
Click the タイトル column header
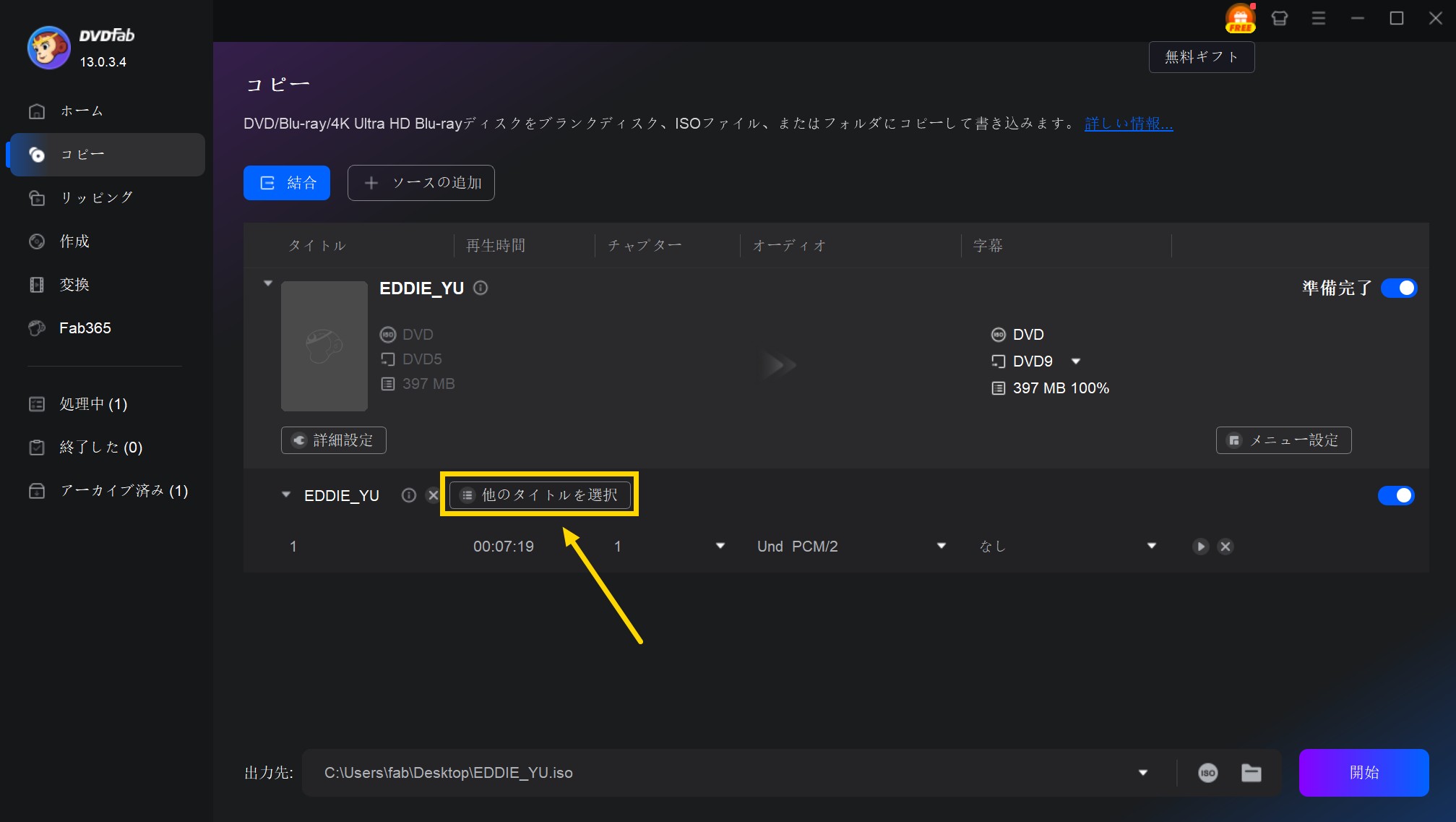click(x=317, y=246)
